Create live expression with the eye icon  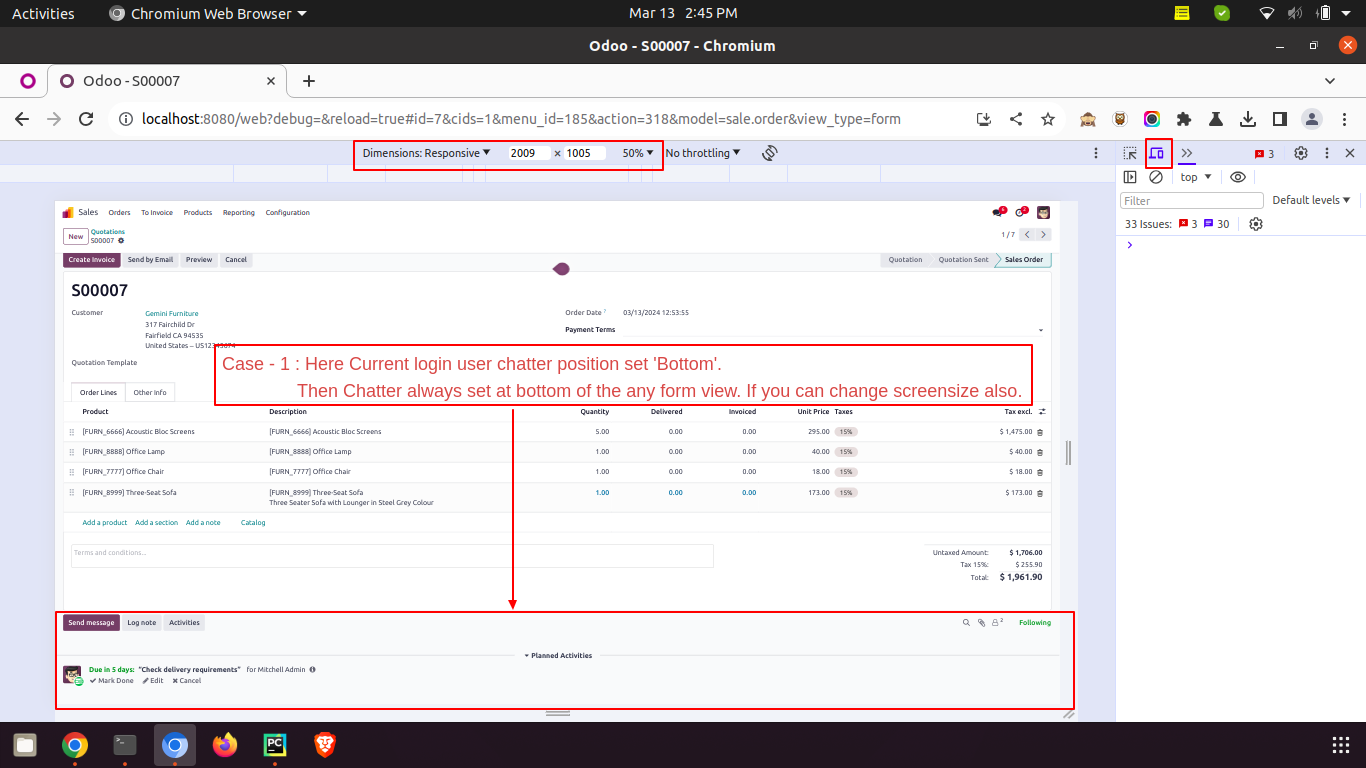pos(1238,177)
